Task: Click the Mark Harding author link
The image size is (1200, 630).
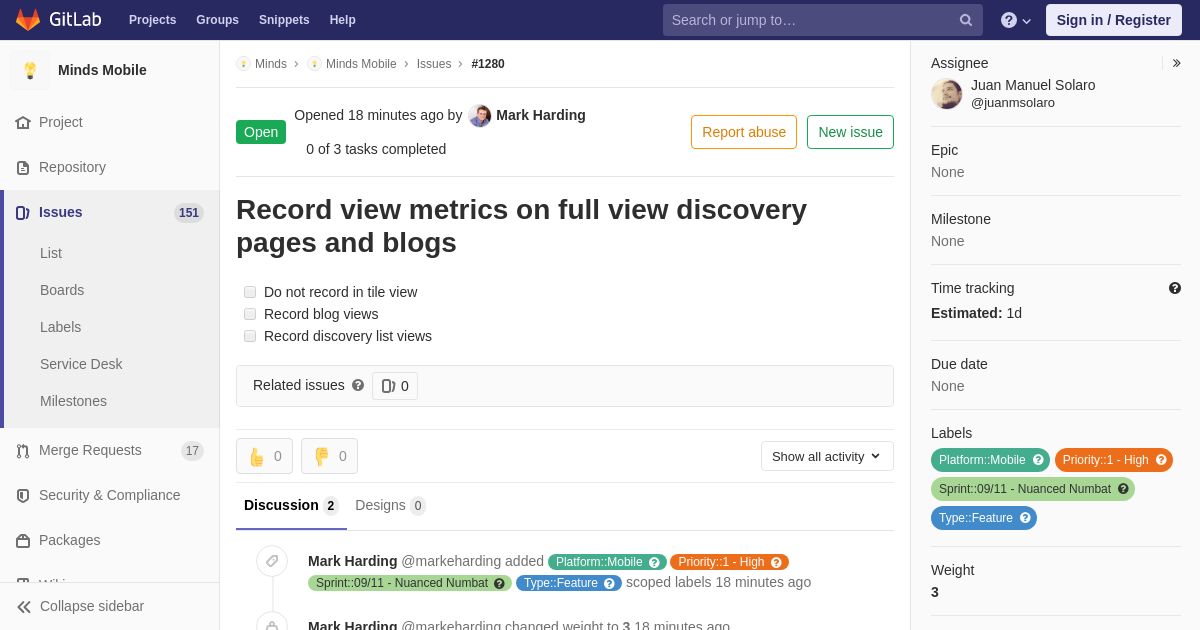Action: pyautogui.click(x=541, y=115)
